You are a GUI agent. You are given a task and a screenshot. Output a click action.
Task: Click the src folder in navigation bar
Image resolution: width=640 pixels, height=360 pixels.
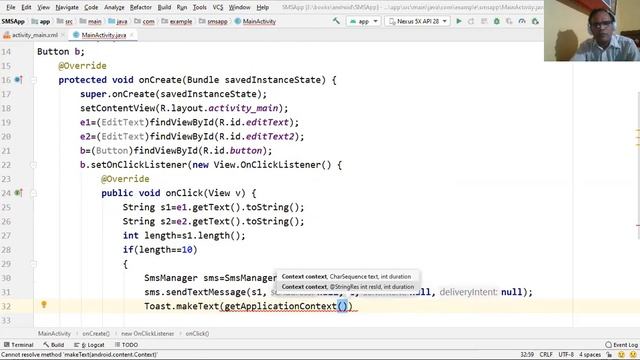tap(65, 21)
